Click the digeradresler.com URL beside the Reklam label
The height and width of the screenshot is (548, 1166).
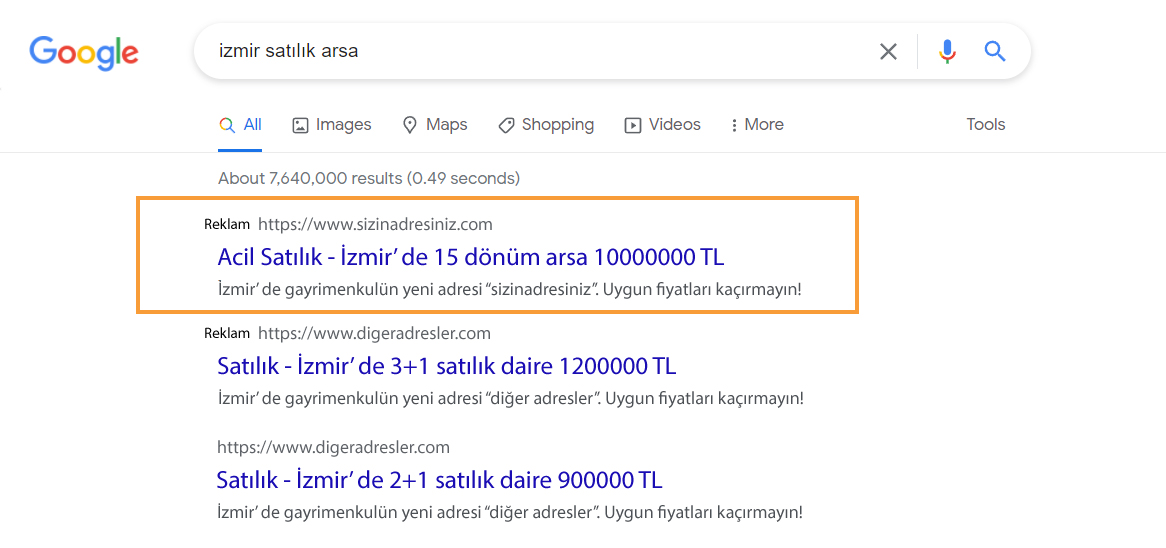pos(374,333)
